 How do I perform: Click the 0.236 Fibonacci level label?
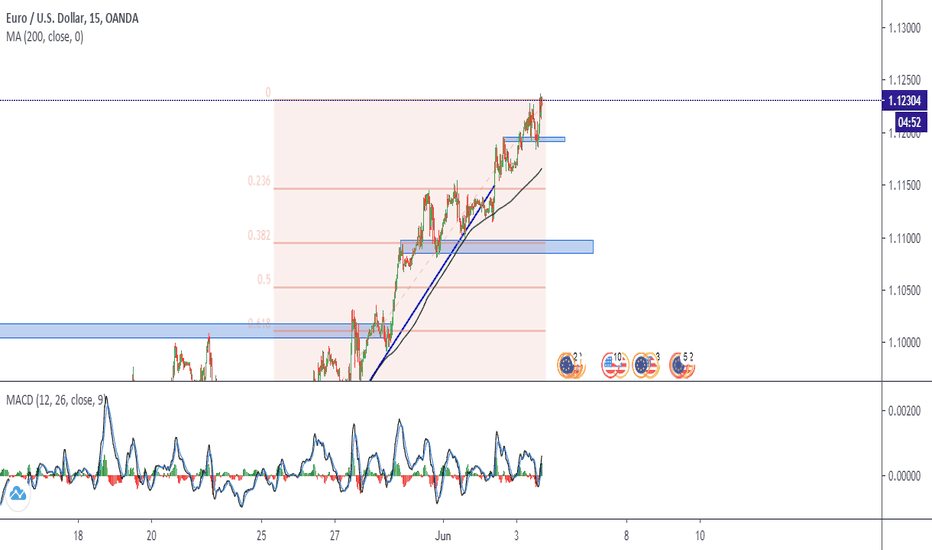[259, 181]
